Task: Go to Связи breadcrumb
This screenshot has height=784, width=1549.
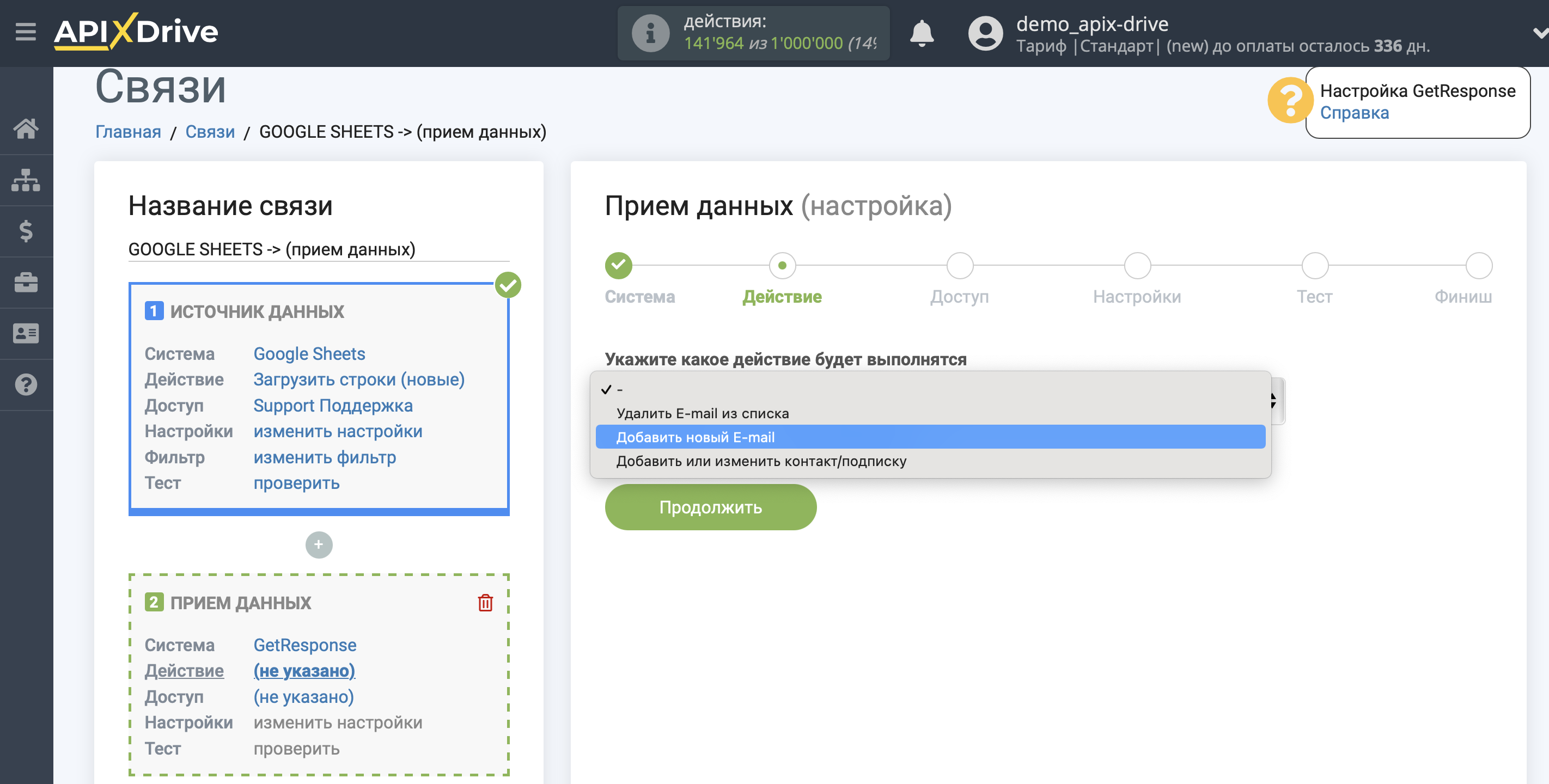Action: [x=210, y=132]
